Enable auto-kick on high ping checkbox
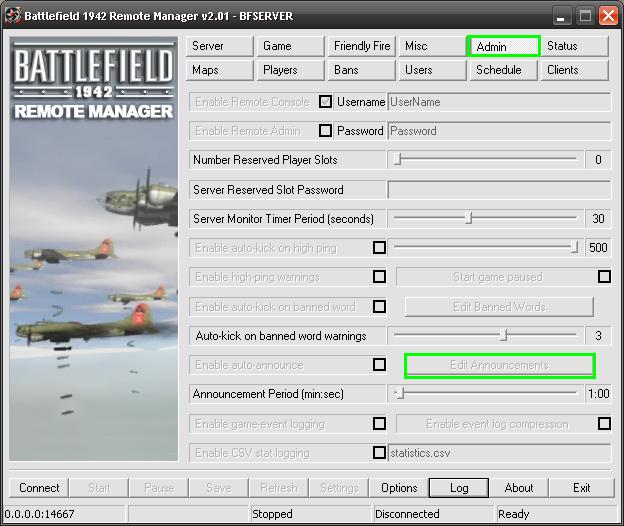The width and height of the screenshot is (624, 526). click(x=379, y=247)
